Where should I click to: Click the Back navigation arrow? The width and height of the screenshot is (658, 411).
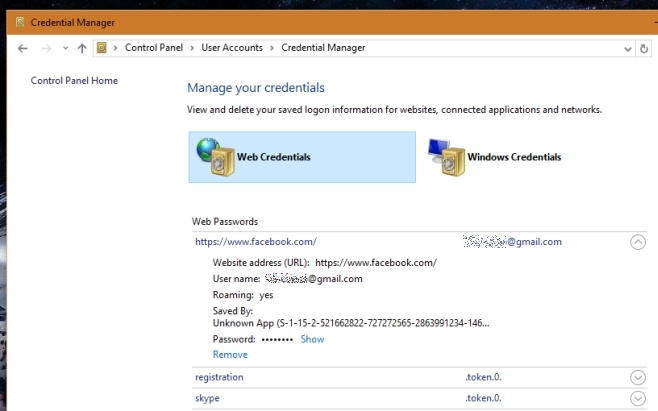[x=22, y=48]
